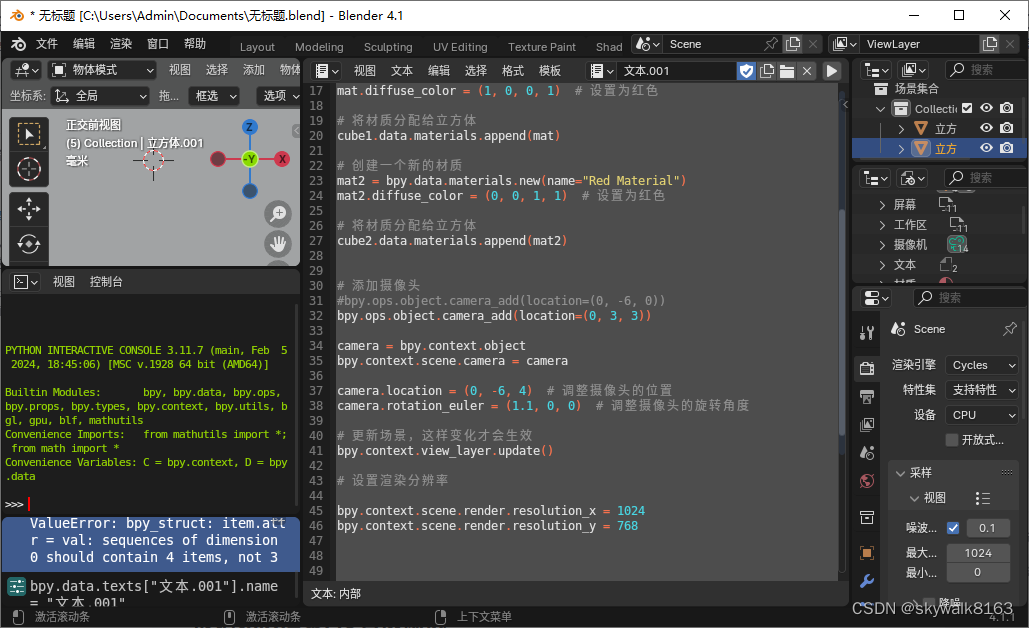Click the pan view hand icon
1029x628 pixels.
(x=278, y=244)
